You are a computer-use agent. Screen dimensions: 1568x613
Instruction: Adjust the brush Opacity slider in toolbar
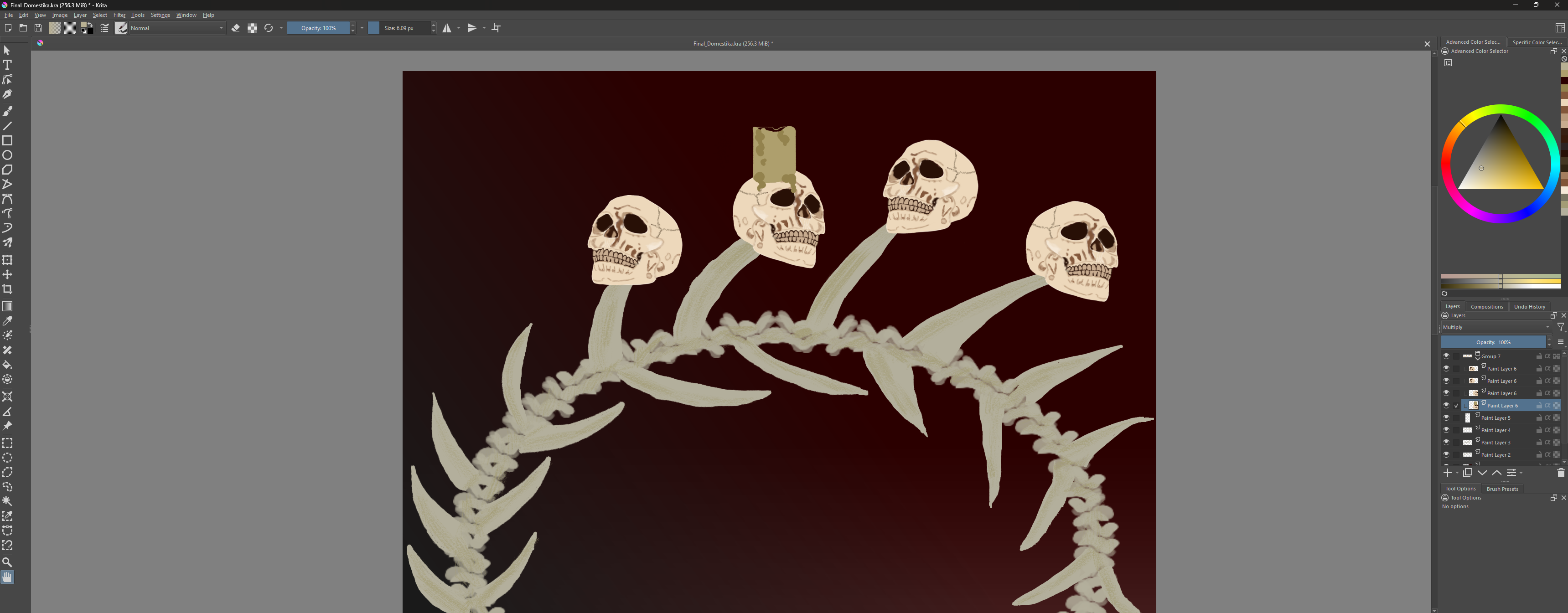click(x=318, y=28)
